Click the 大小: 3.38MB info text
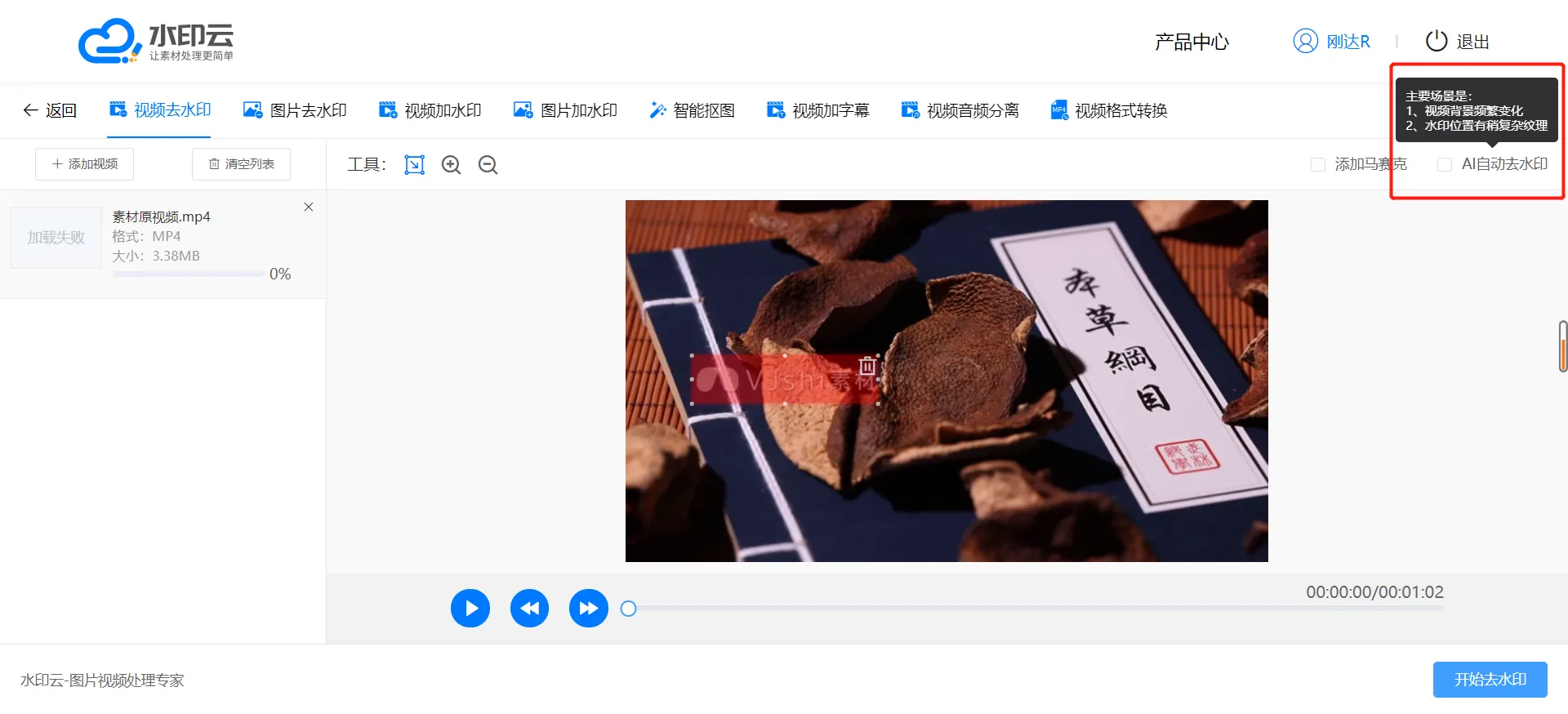Image resolution: width=1568 pixels, height=714 pixels. (156, 256)
